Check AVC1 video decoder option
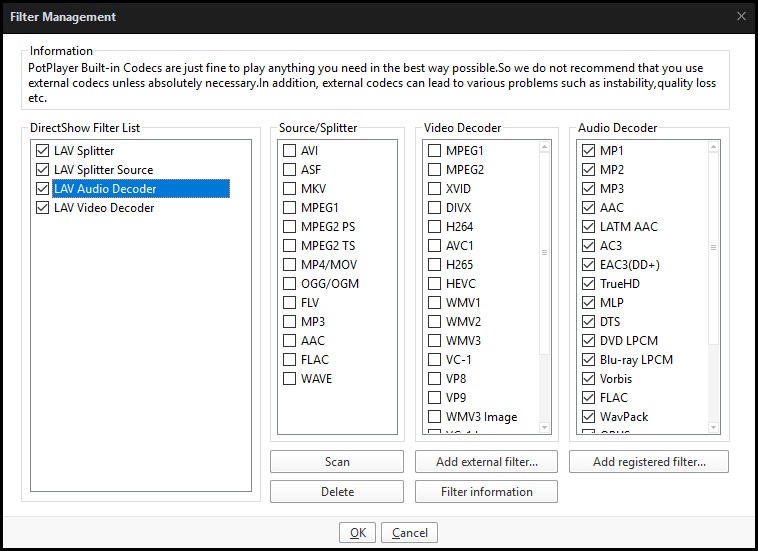Image resolution: width=758 pixels, height=551 pixels. coord(435,246)
